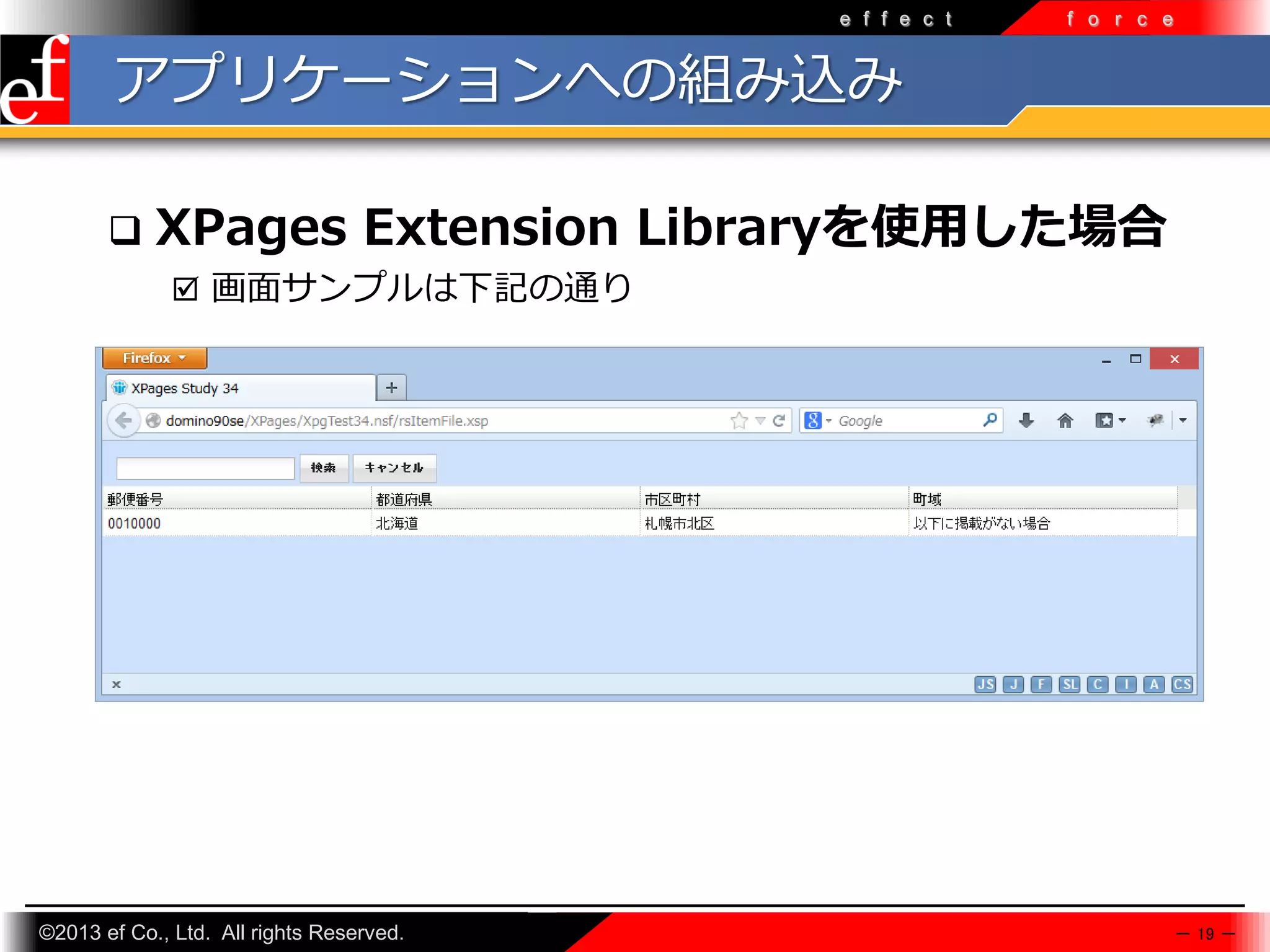Close the Firefox window
This screenshot has width=1270, height=952.
[x=1174, y=359]
